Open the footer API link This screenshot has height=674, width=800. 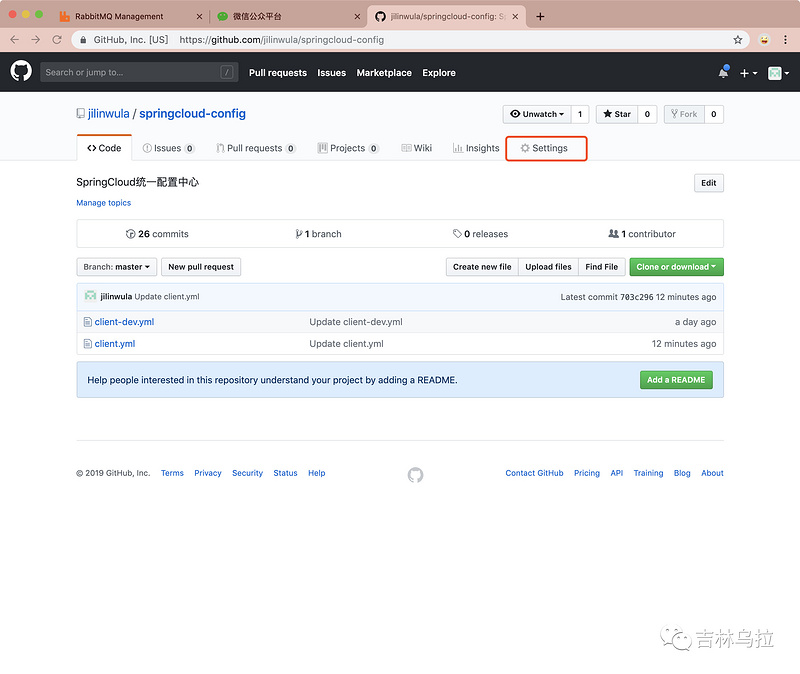(617, 473)
